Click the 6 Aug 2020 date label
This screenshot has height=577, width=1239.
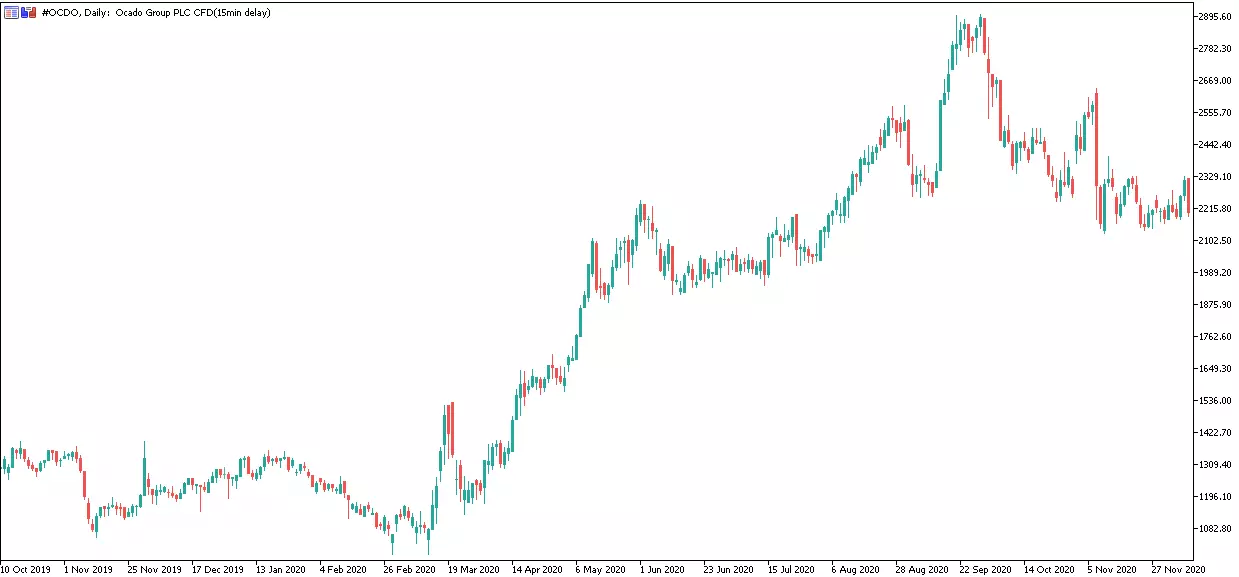pyautogui.click(x=856, y=569)
